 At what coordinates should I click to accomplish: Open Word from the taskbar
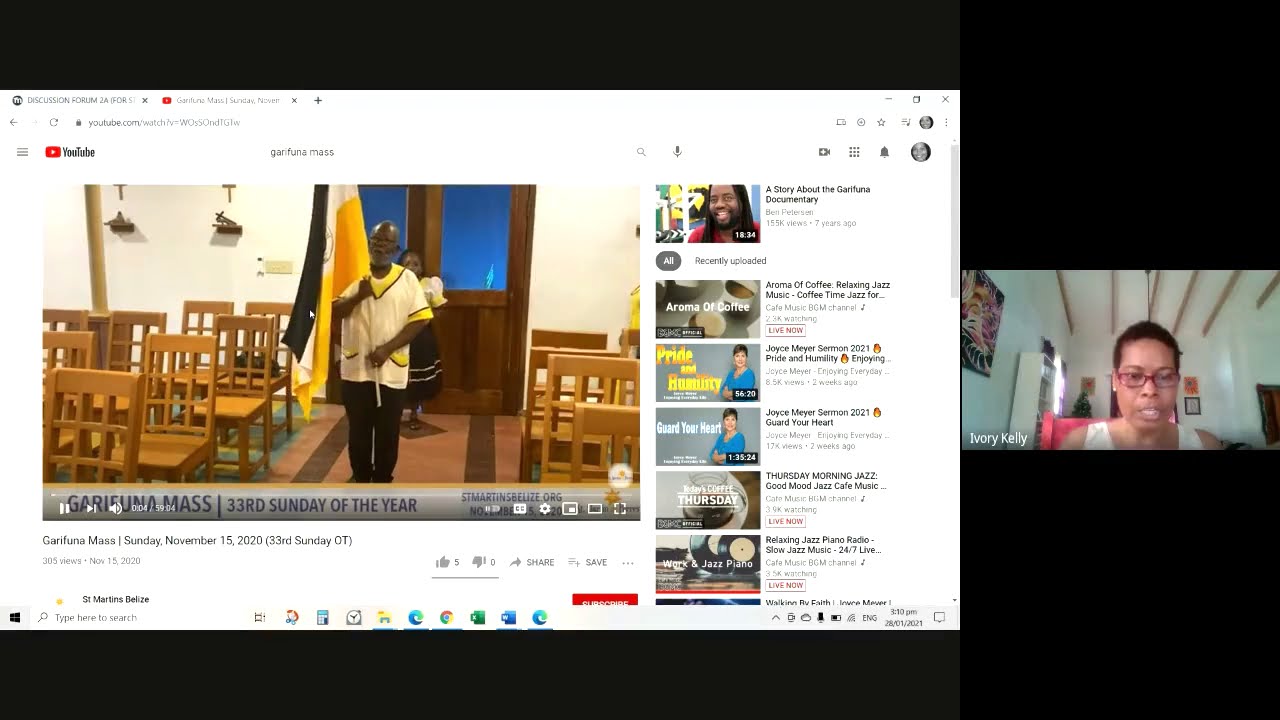[x=509, y=618]
